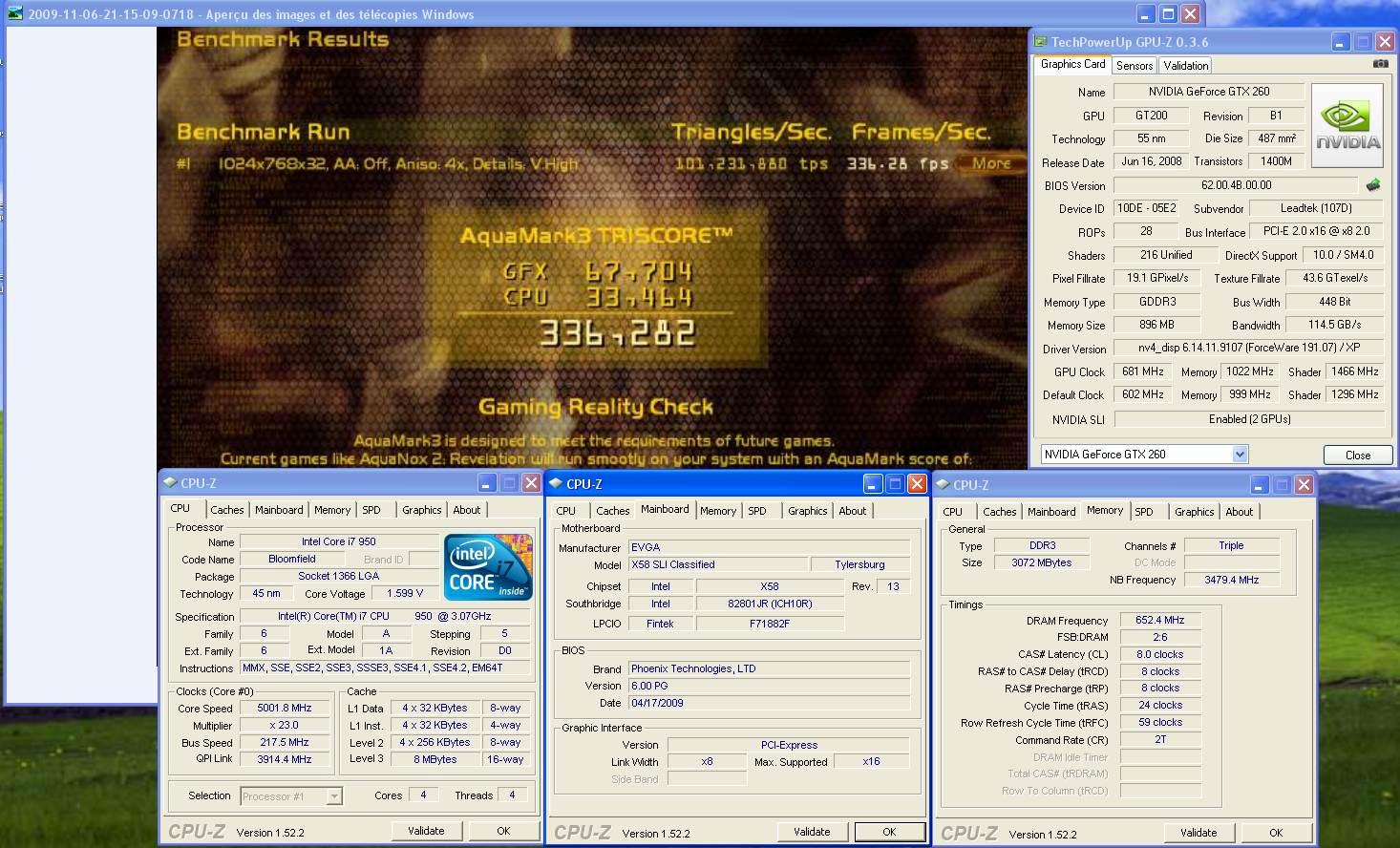1400x848 pixels.
Task: Open Caches tab in CPU-Z Mainboard window
Action: tap(613, 511)
